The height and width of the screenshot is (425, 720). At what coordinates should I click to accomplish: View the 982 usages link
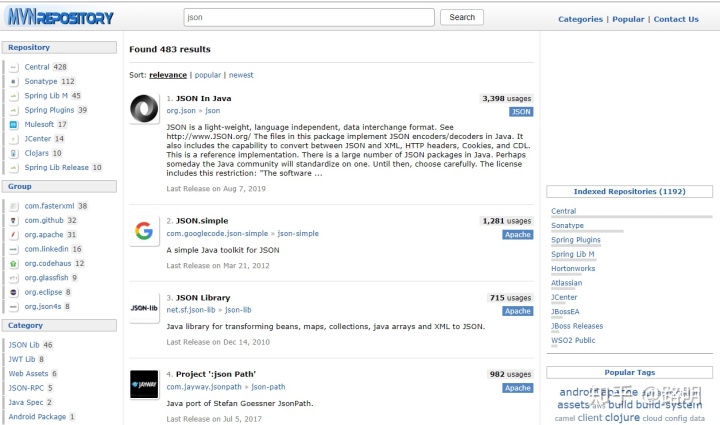tap(510, 374)
